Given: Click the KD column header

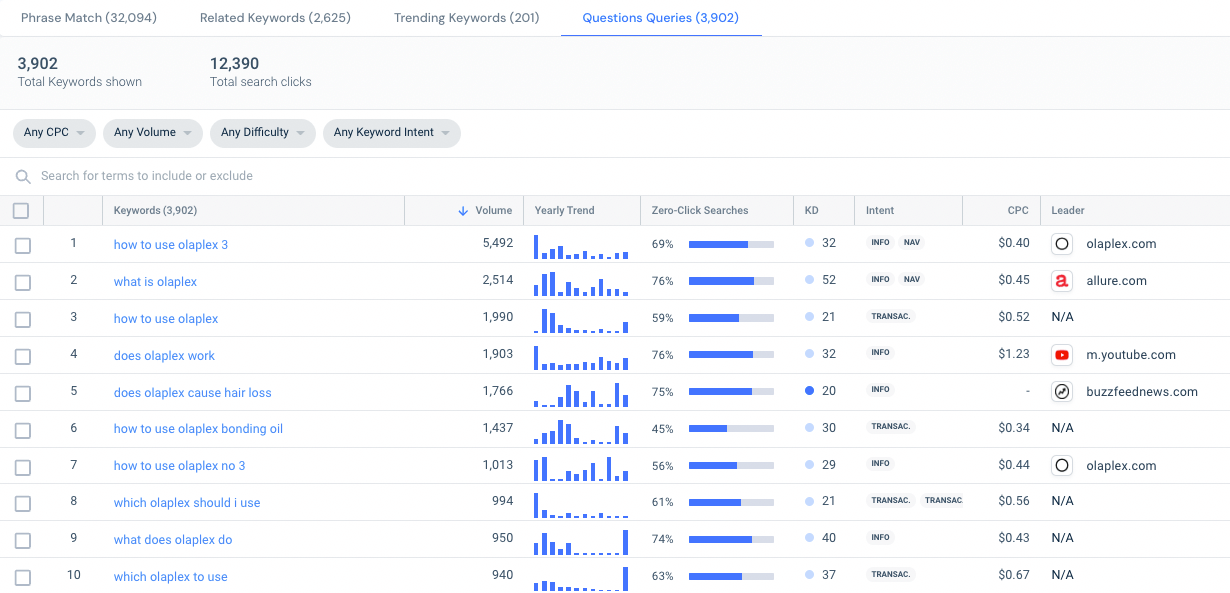Looking at the screenshot, I should click(x=812, y=211).
